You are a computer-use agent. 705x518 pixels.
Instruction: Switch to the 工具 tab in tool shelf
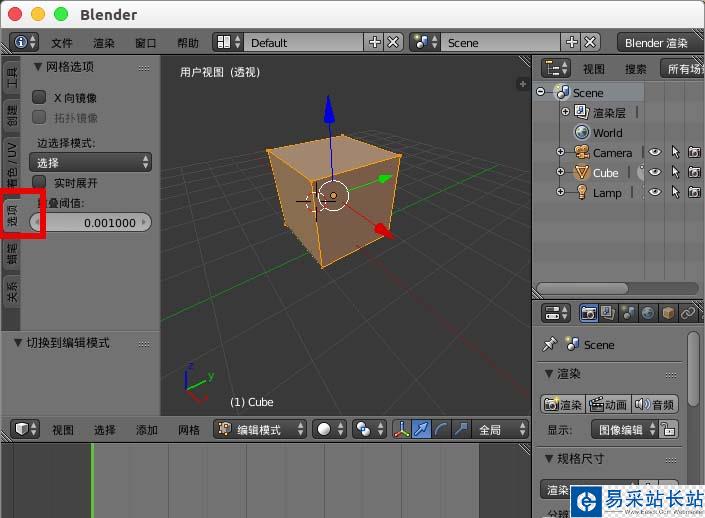pos(12,77)
